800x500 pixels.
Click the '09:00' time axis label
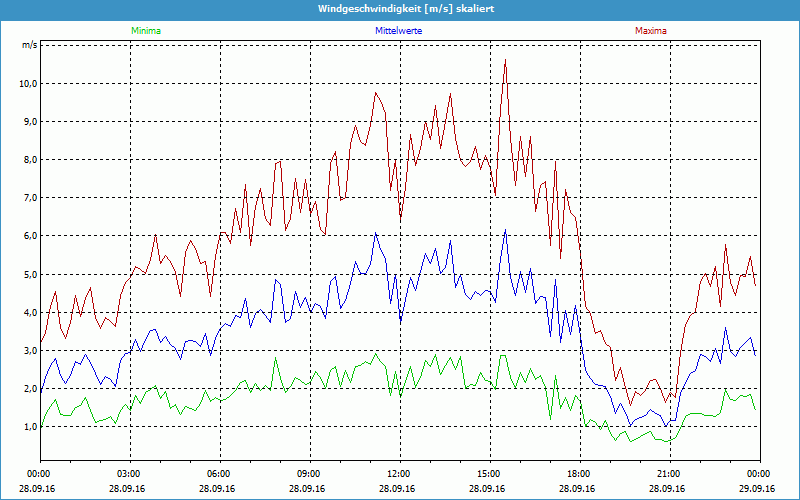307,474
